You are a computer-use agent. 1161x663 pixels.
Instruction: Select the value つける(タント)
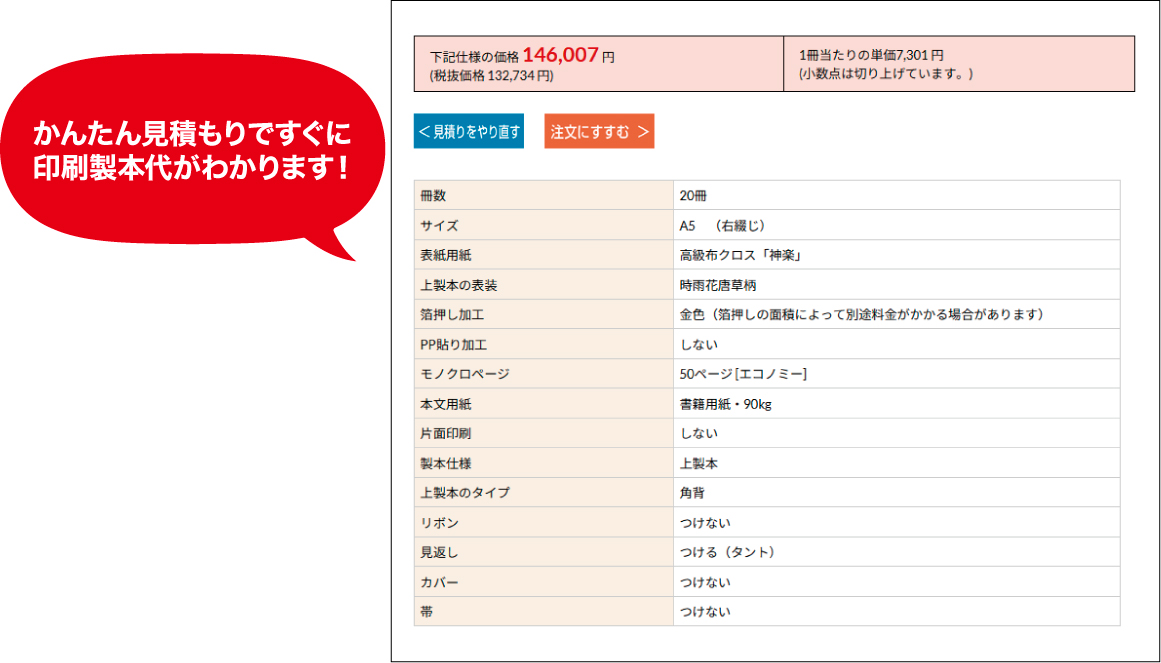727,553
